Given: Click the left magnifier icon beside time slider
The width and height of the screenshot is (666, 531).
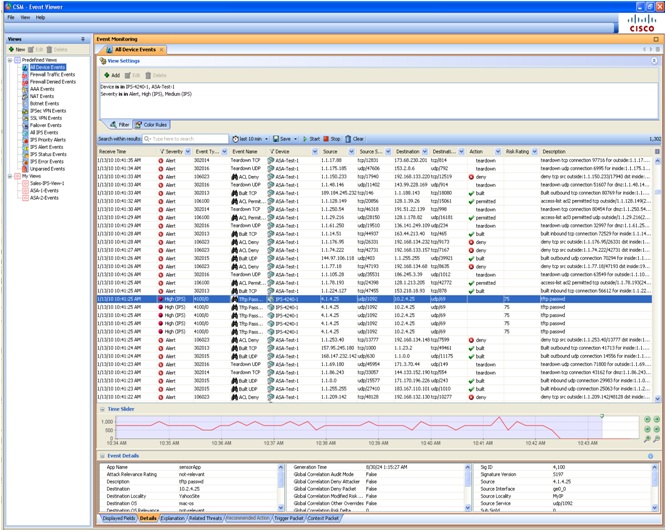Looking at the screenshot, I should (x=647, y=439).
